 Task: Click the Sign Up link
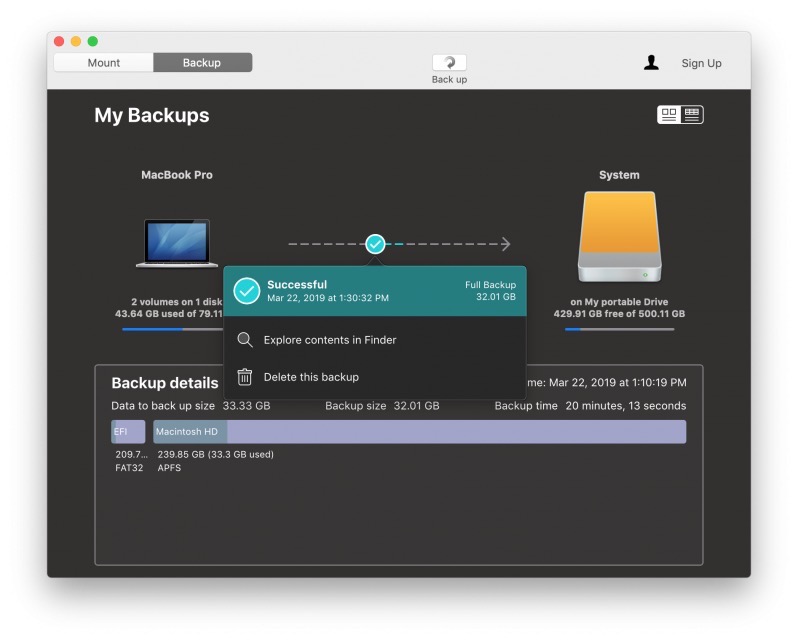pyautogui.click(x=701, y=63)
